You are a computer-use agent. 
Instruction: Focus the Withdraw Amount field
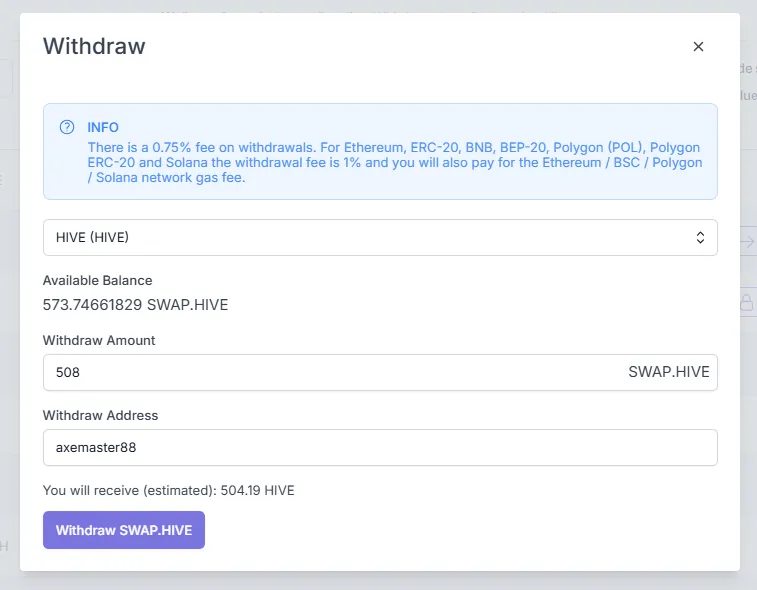(380, 372)
